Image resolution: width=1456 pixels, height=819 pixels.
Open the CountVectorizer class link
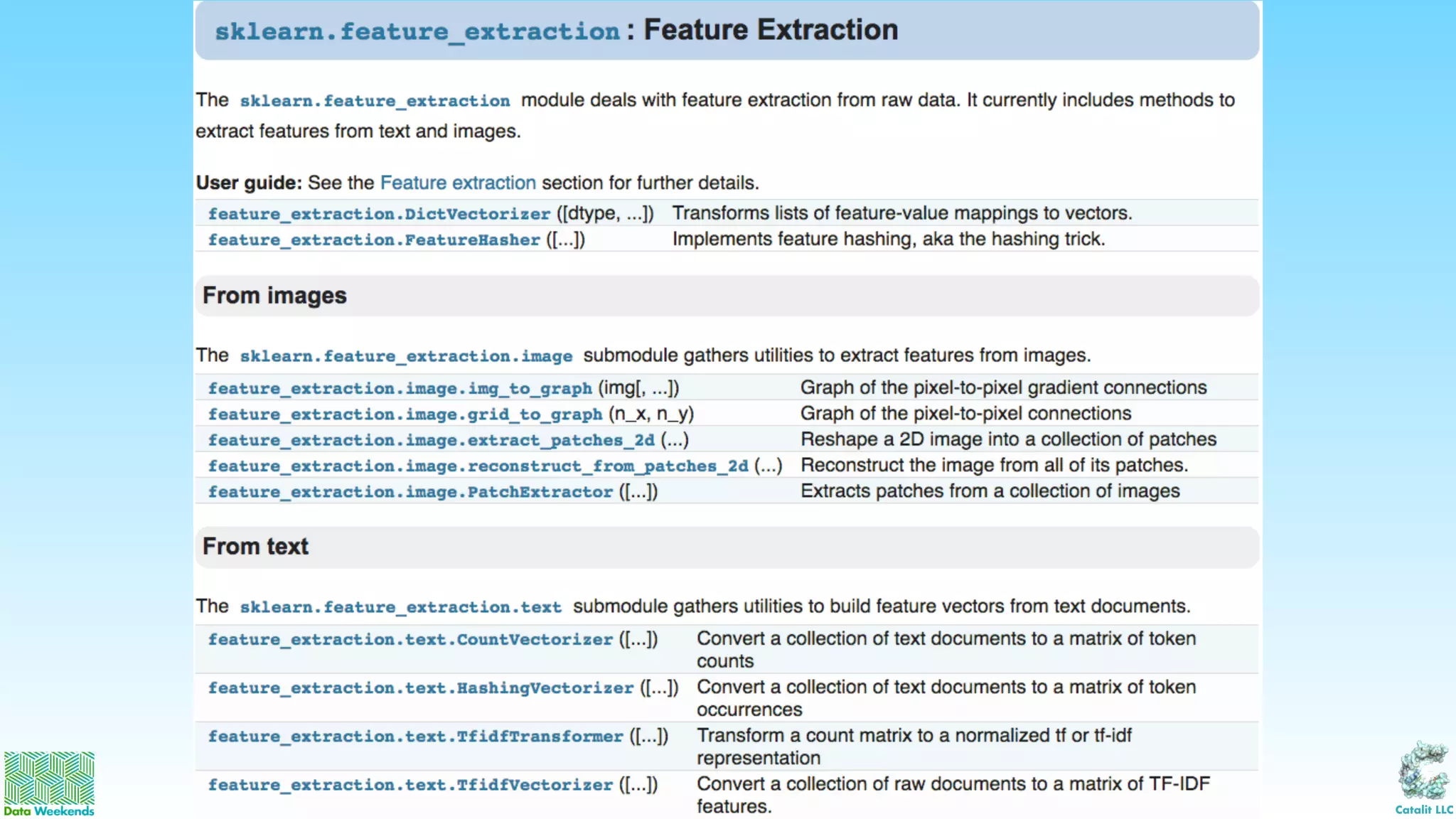pyautogui.click(x=410, y=640)
